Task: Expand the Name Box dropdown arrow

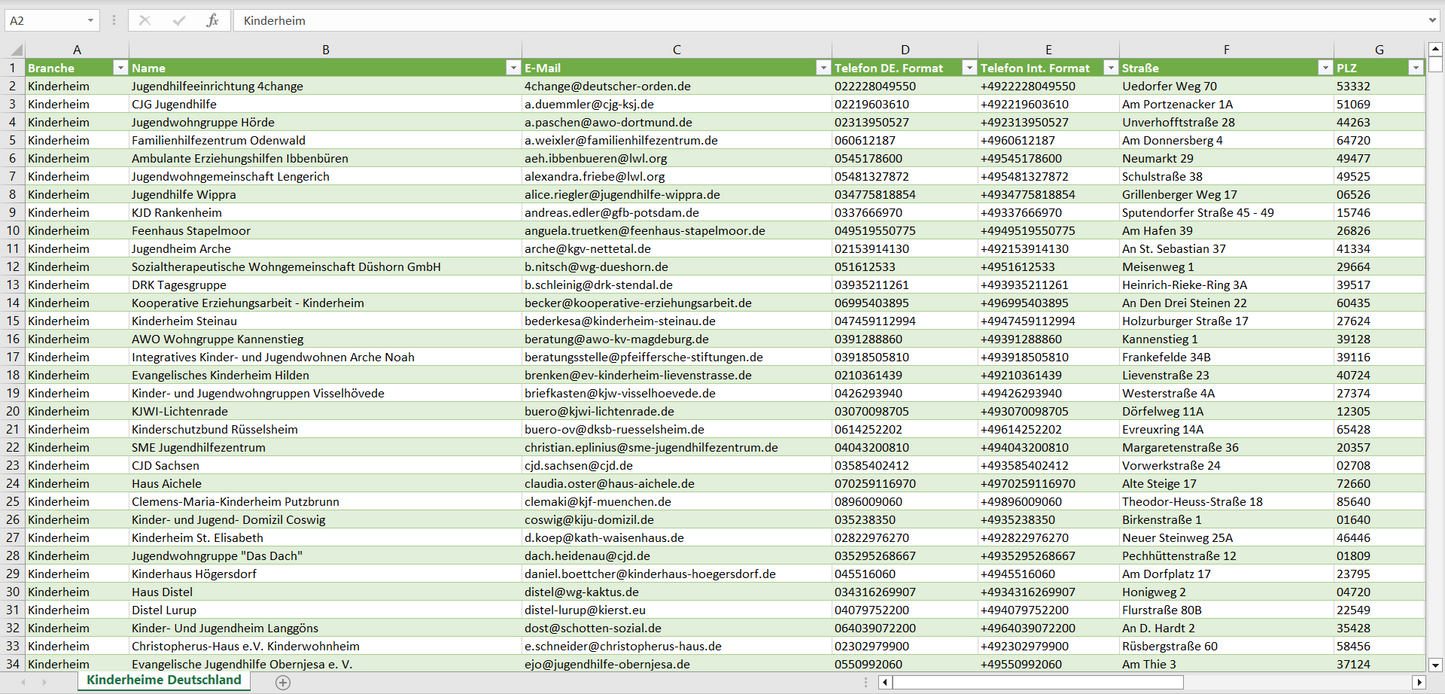Action: [90, 20]
